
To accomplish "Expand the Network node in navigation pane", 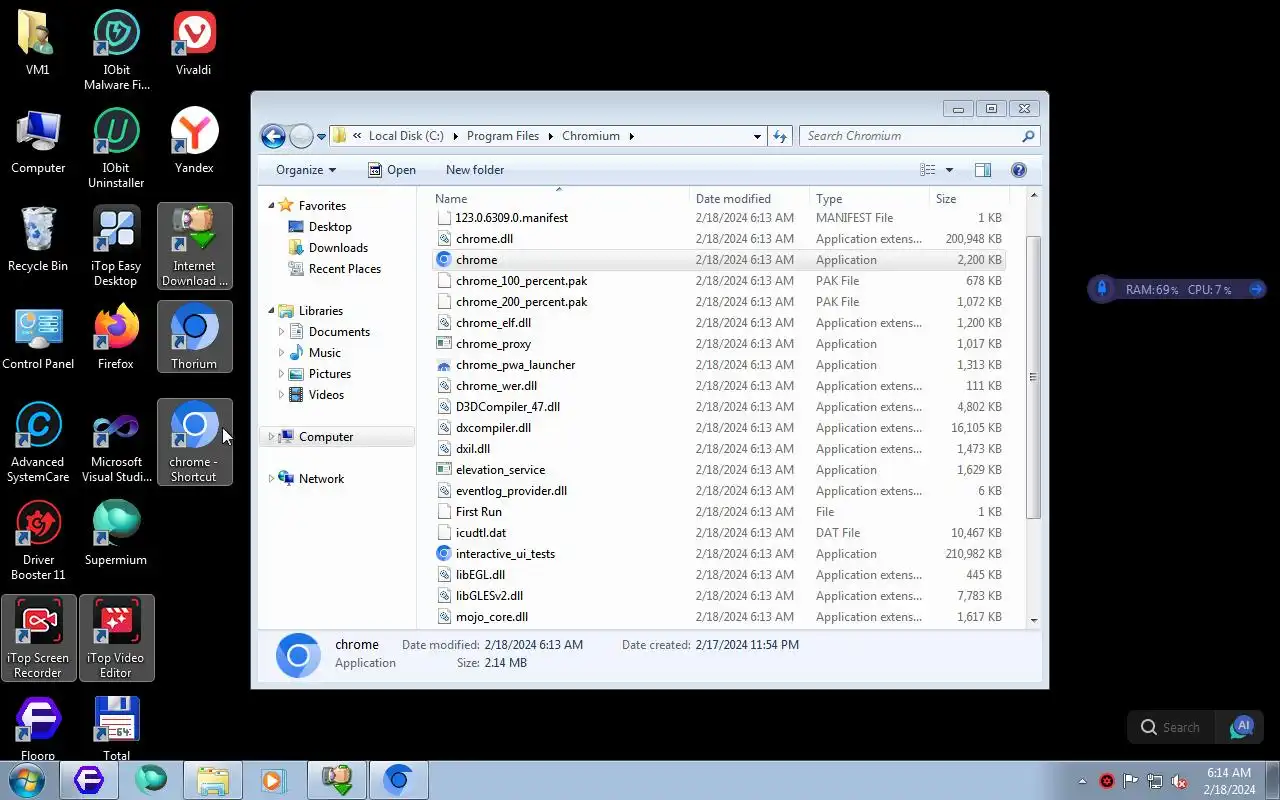I will coord(271,479).
